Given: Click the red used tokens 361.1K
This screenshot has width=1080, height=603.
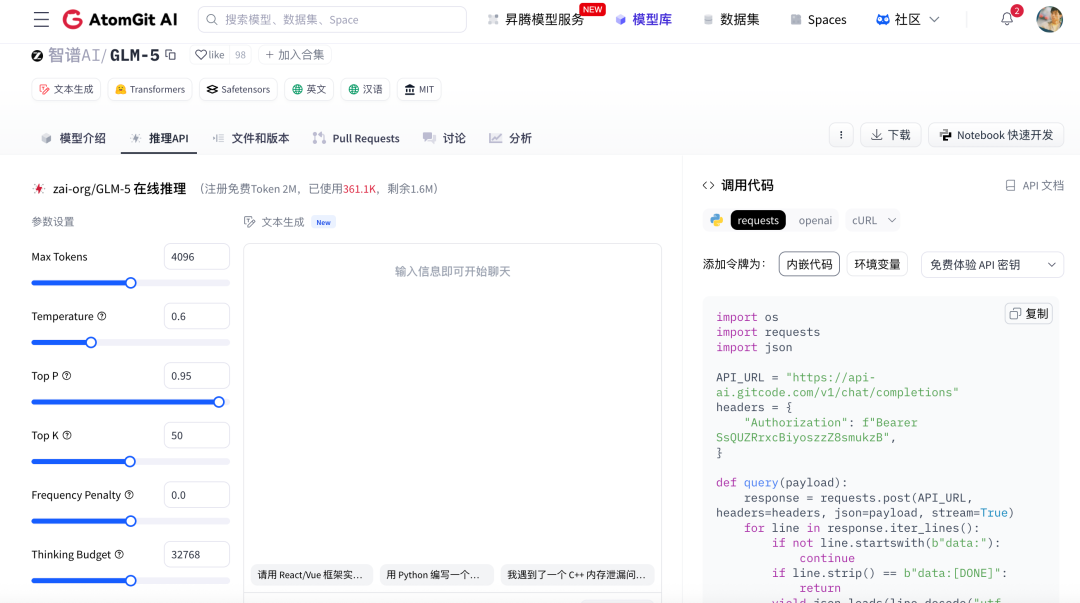Looking at the screenshot, I should [x=360, y=189].
